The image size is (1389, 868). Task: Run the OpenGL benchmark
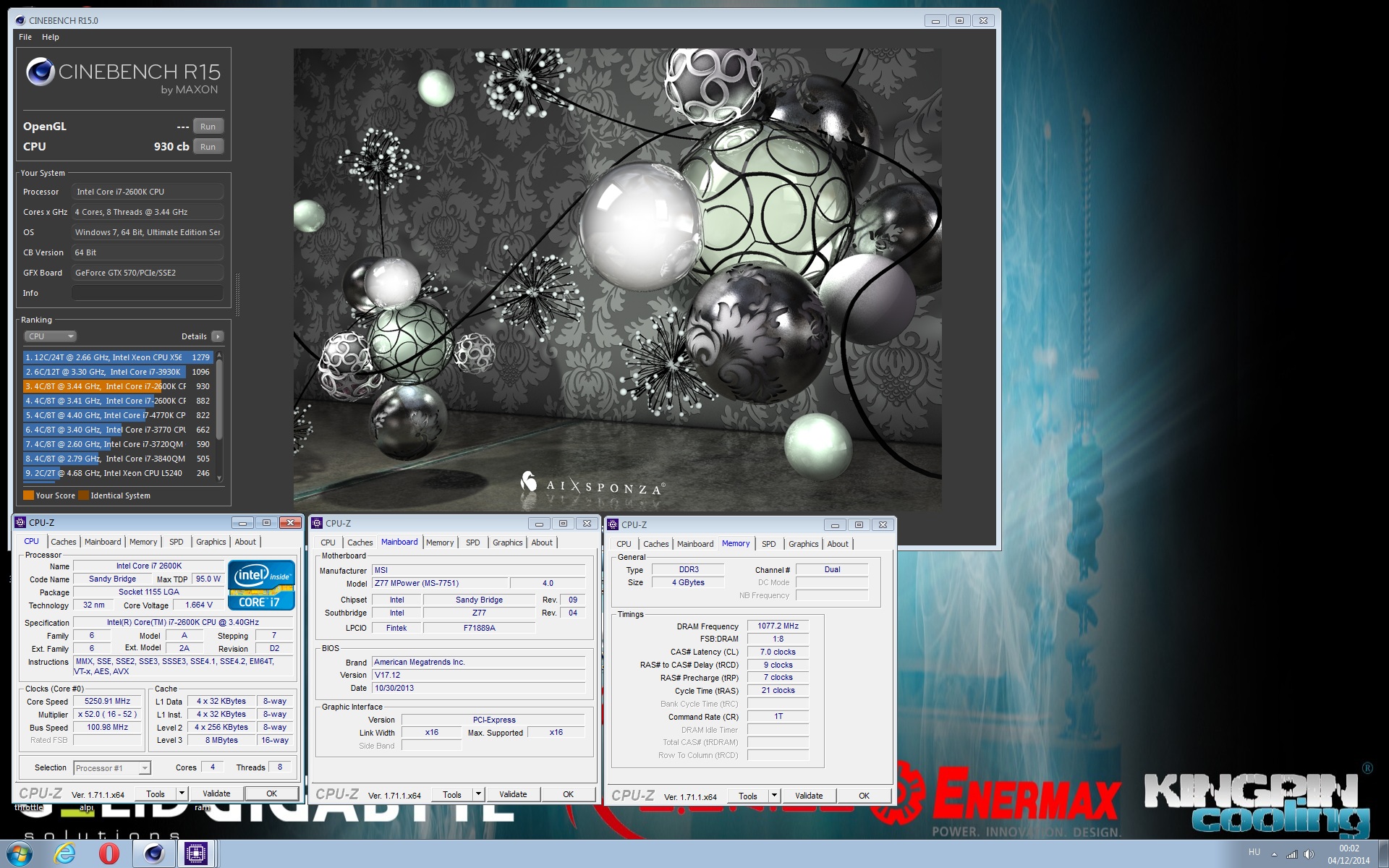[208, 127]
